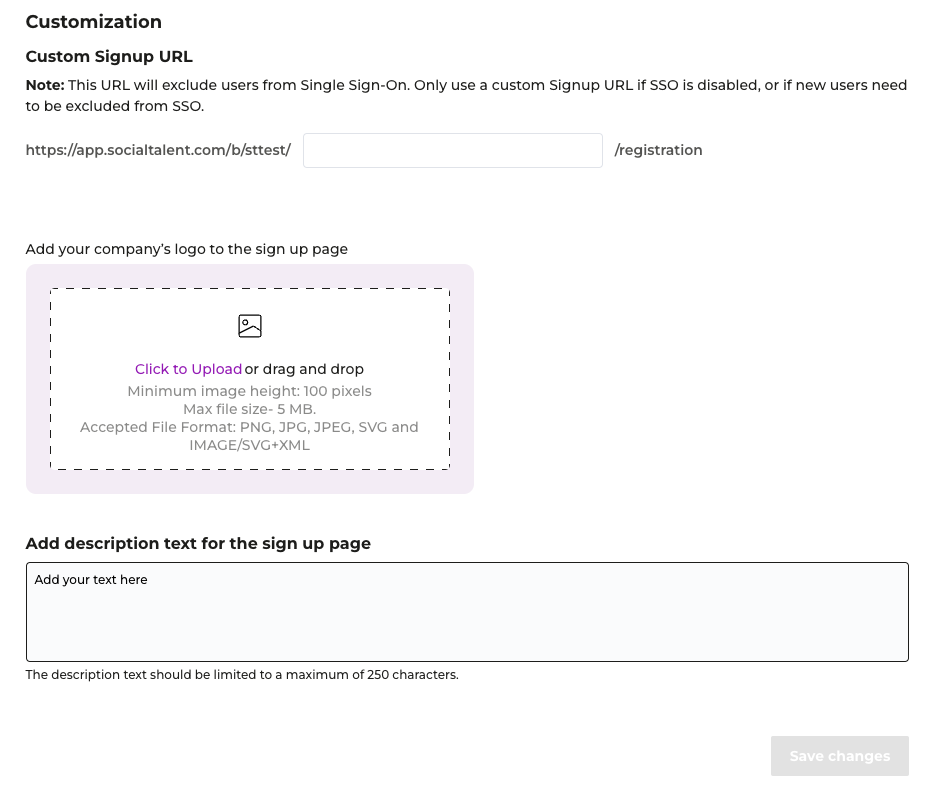Focus the custom signup URL input field
Screen dimensions: 935x799
453,150
